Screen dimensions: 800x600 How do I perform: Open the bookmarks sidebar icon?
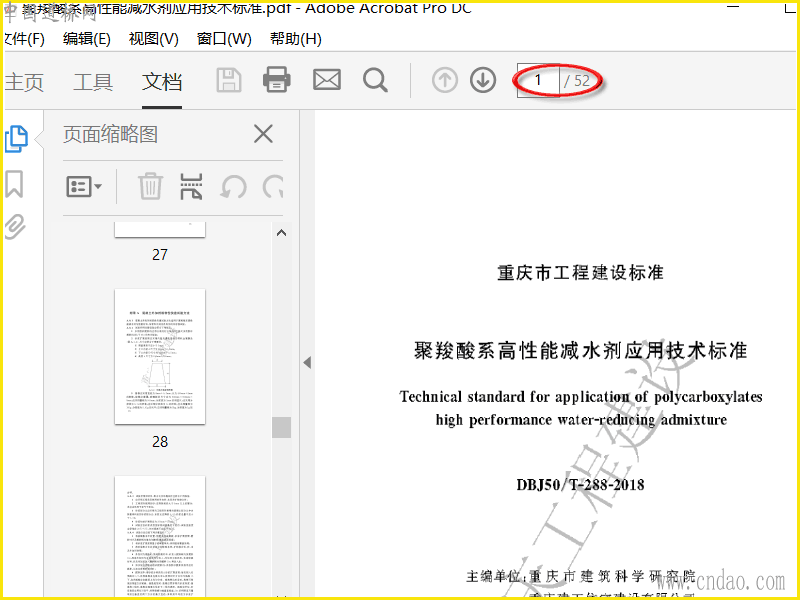tap(14, 184)
